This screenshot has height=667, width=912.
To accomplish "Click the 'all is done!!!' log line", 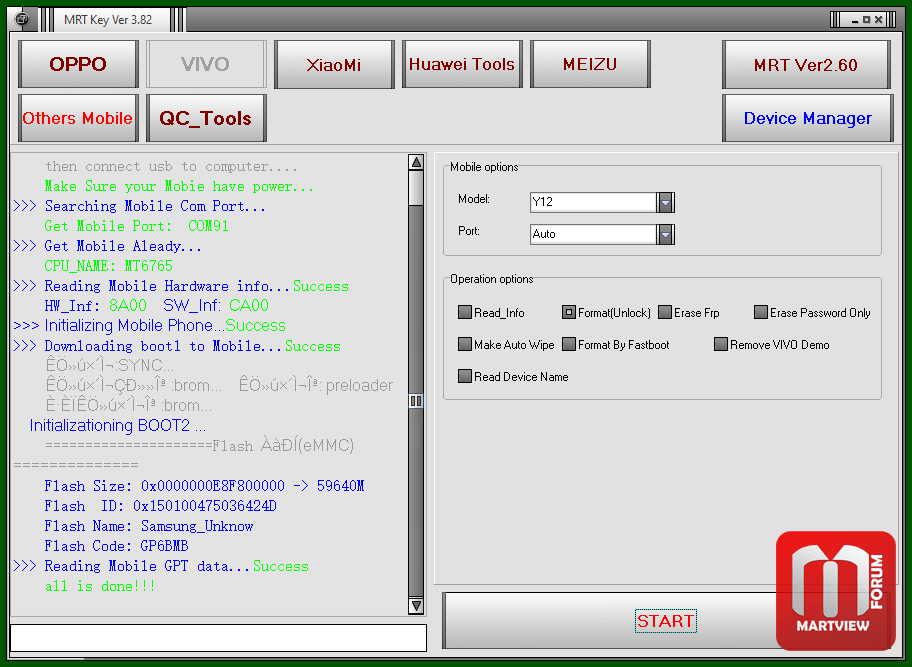I will click(x=100, y=586).
